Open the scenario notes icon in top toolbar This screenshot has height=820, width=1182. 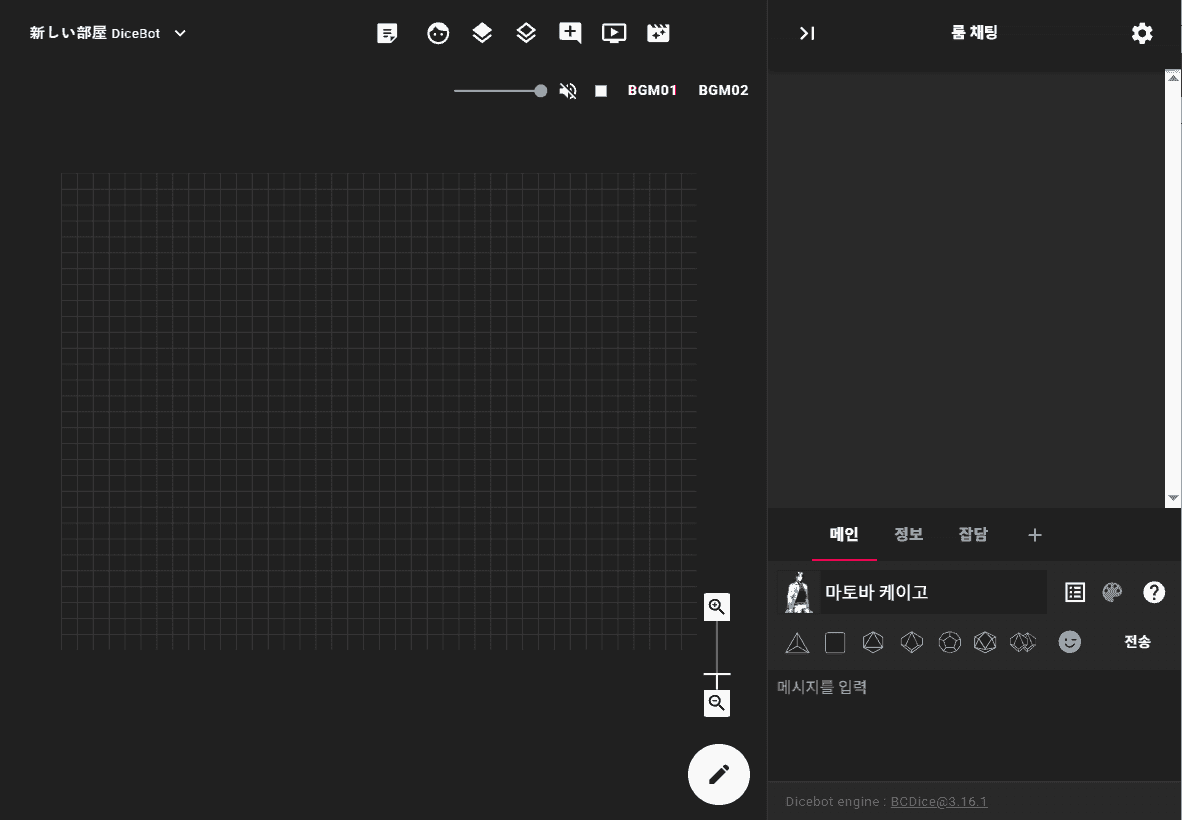click(387, 33)
